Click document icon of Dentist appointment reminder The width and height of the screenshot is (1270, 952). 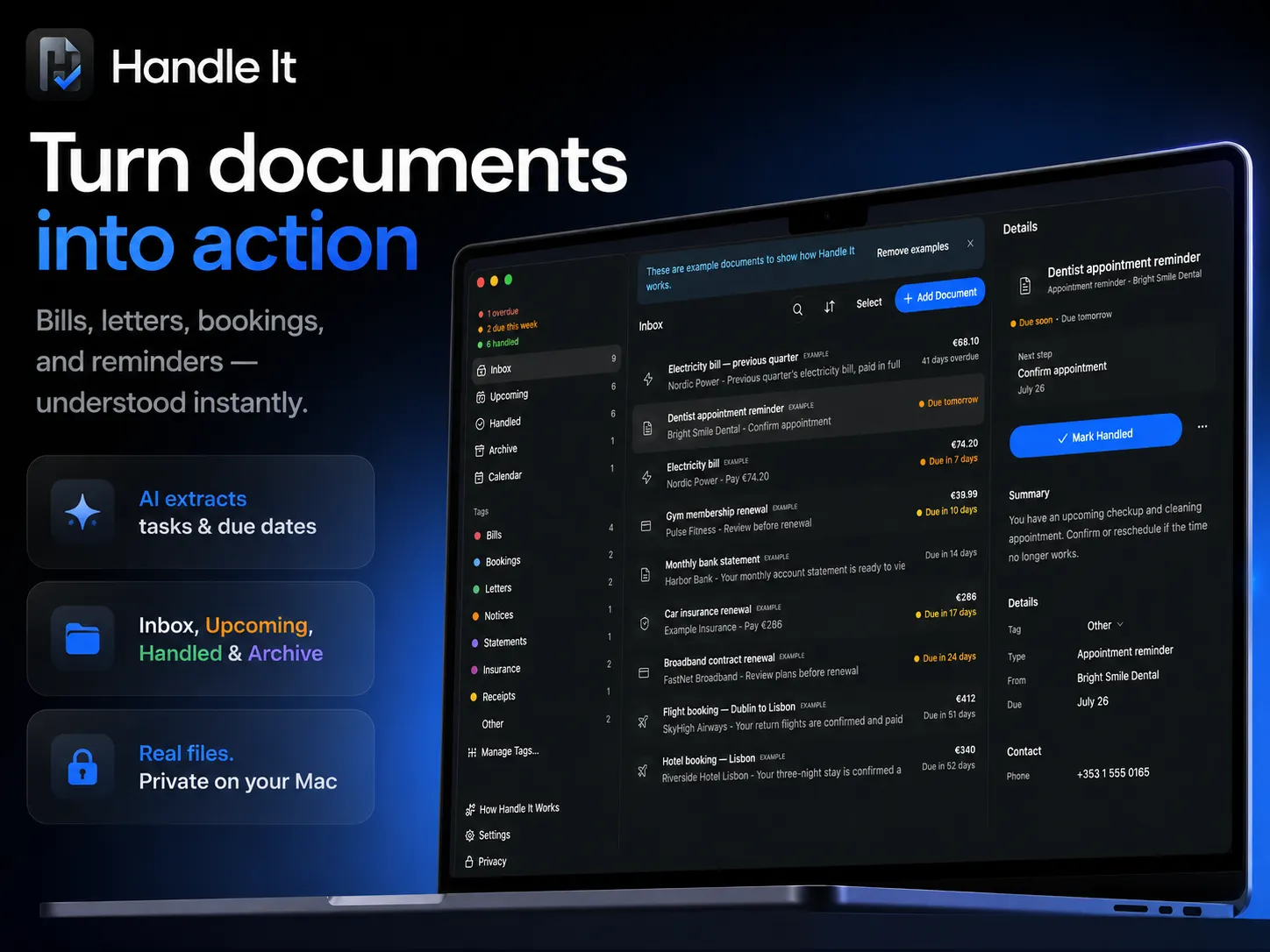(x=647, y=429)
